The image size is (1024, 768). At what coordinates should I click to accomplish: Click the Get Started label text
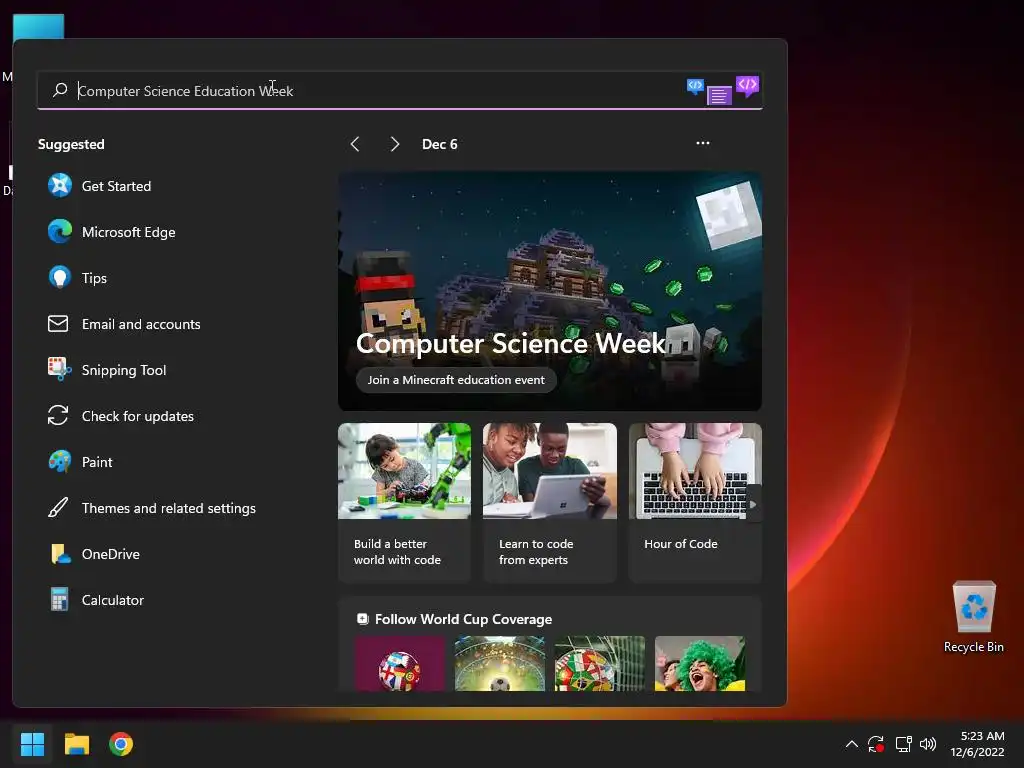tap(116, 186)
